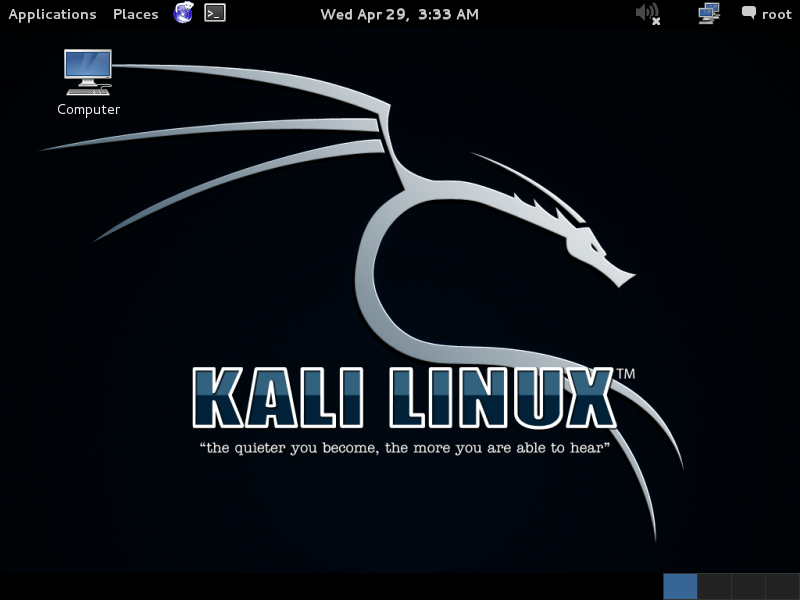This screenshot has height=600, width=800.
Task: Click the chat bubble status icon
Action: 749,13
